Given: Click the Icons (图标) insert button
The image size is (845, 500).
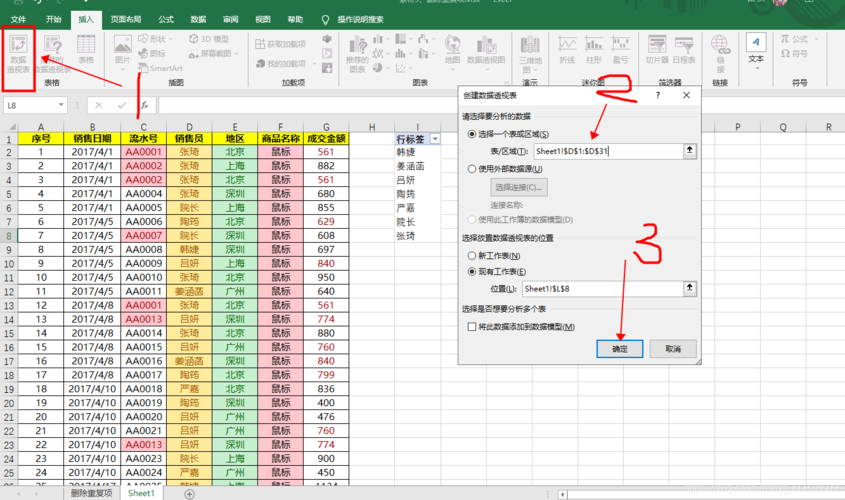Looking at the screenshot, I should click(x=152, y=53).
